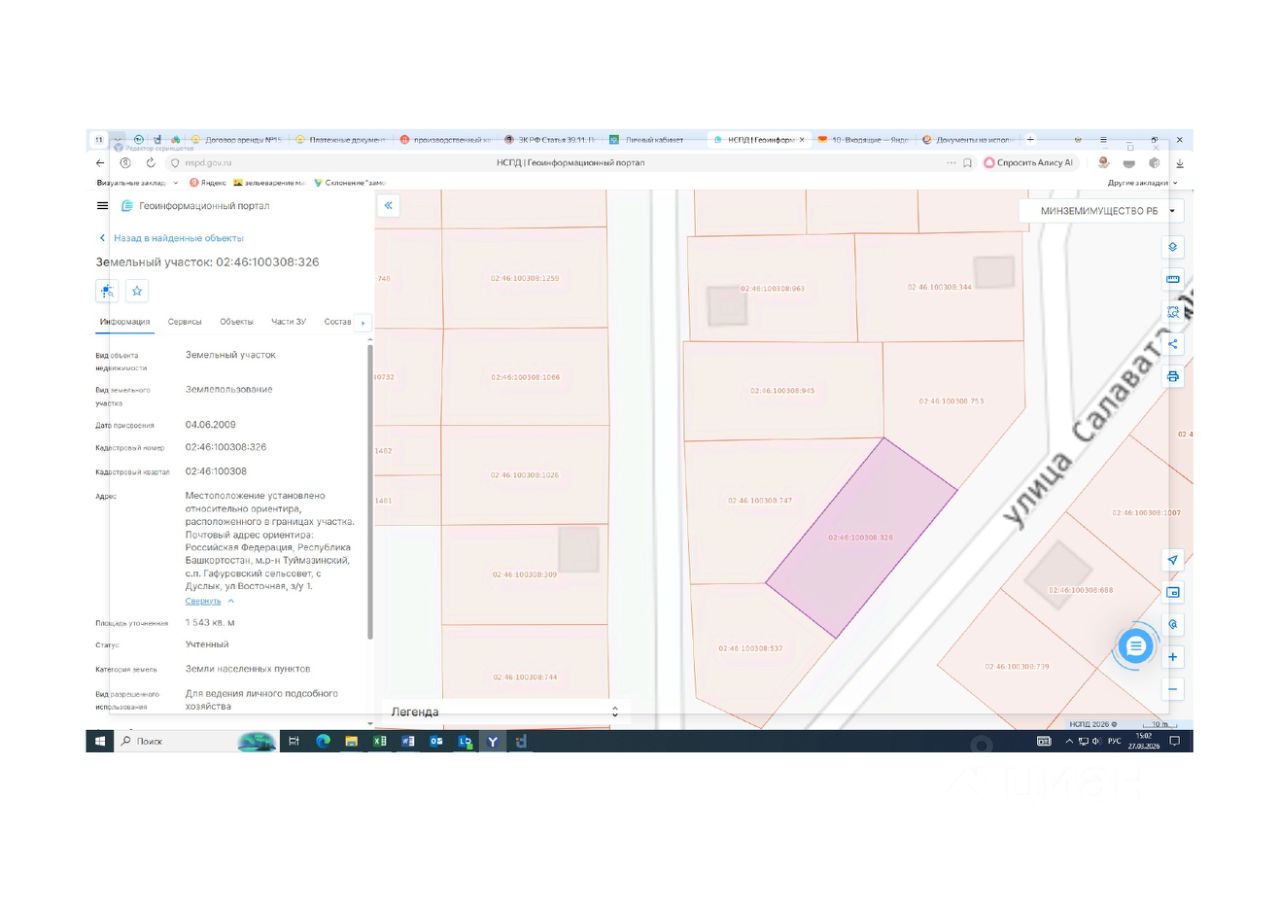Switch to the ЗК РФ Статья 39.11 browser tab
The width and height of the screenshot is (1280, 905).
551,140
